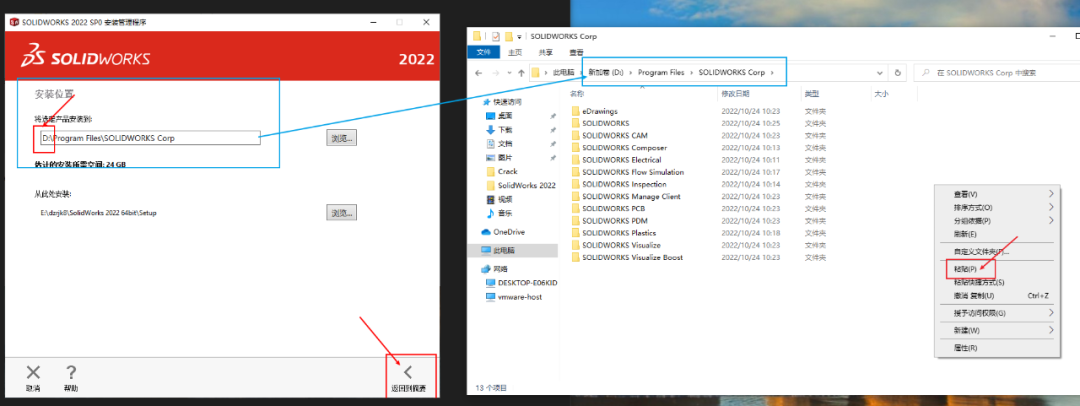
Task: Choose Paste shortcut in context menu
Action: coord(995,282)
